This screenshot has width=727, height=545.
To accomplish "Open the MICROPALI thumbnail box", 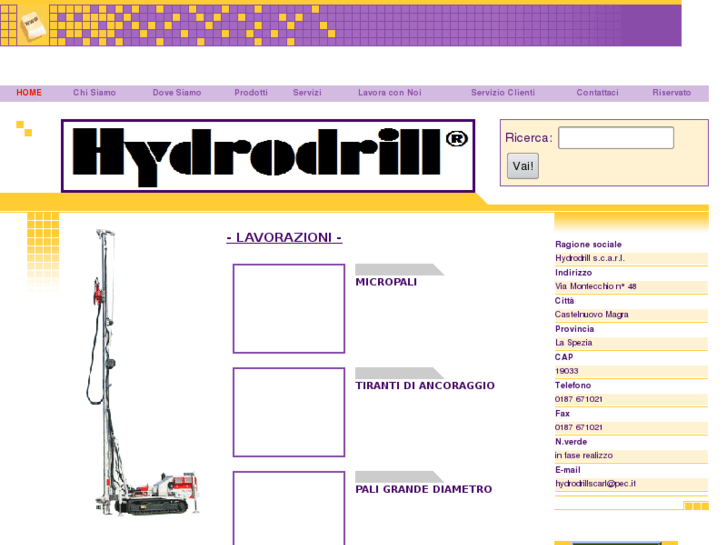I will coord(289,308).
